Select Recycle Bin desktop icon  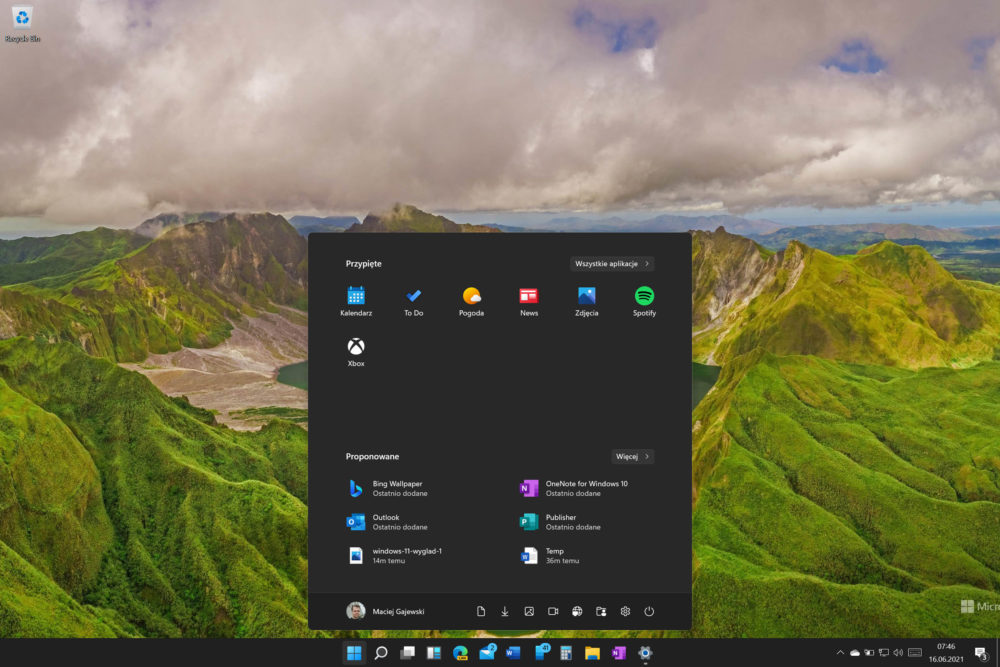click(x=22, y=24)
